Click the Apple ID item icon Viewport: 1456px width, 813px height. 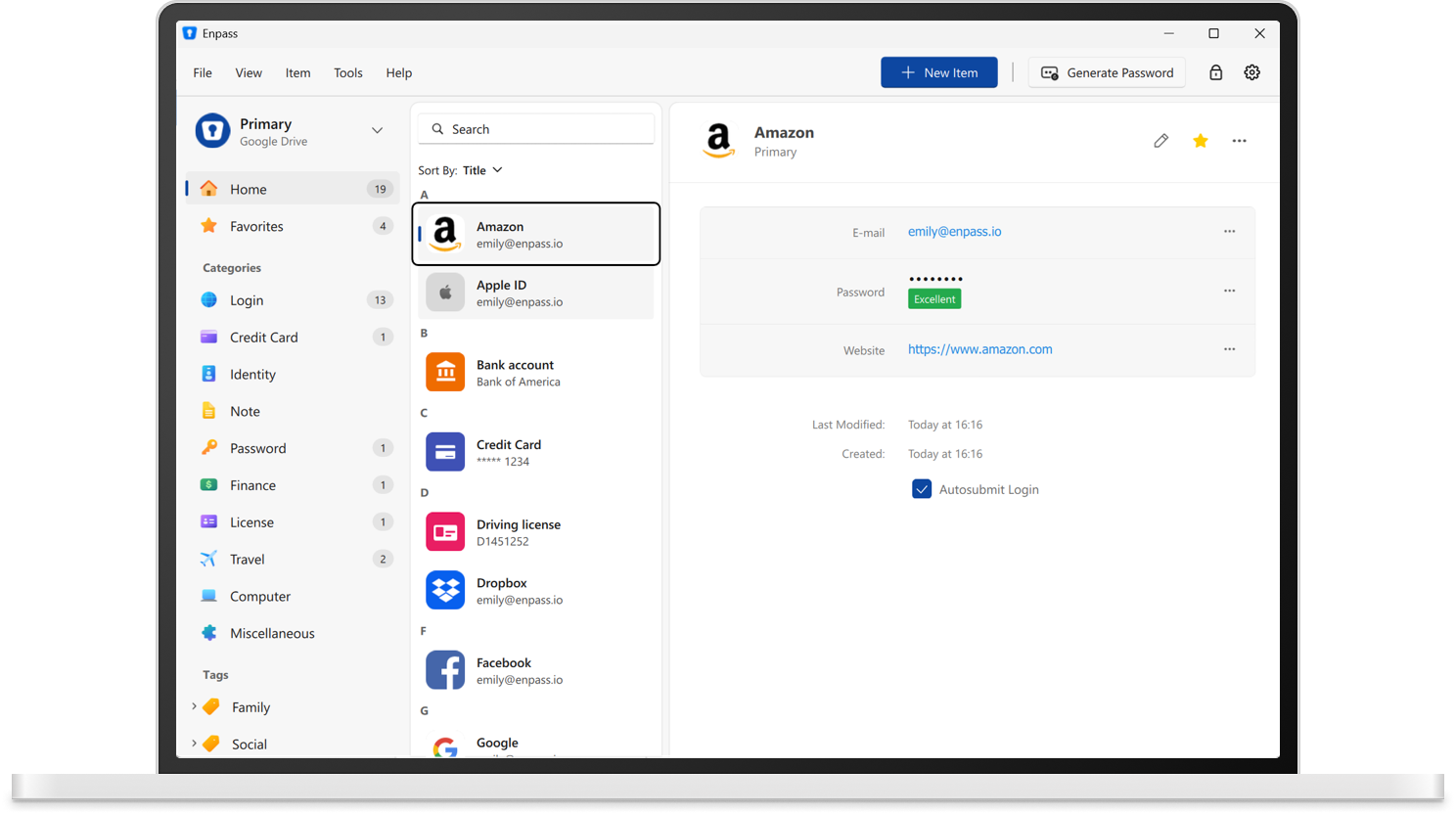(445, 292)
